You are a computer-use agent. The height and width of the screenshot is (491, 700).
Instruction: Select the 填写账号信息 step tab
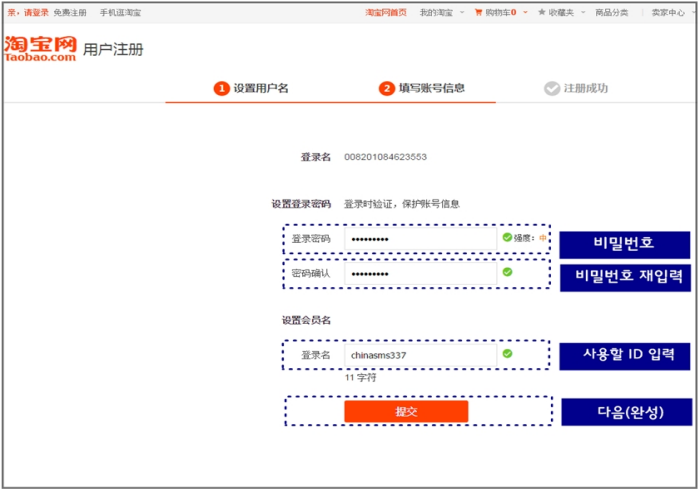click(x=431, y=88)
